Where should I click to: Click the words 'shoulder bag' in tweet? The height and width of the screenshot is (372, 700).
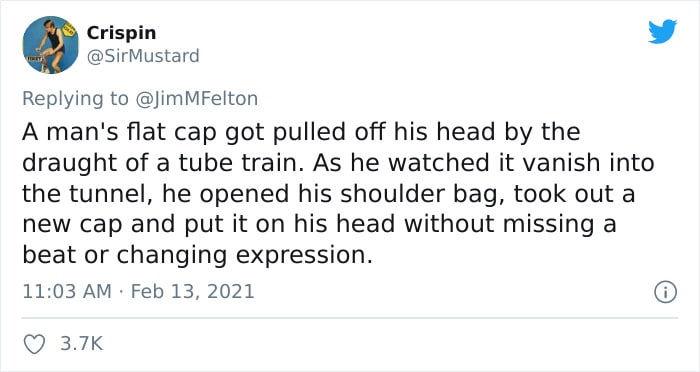(418, 194)
